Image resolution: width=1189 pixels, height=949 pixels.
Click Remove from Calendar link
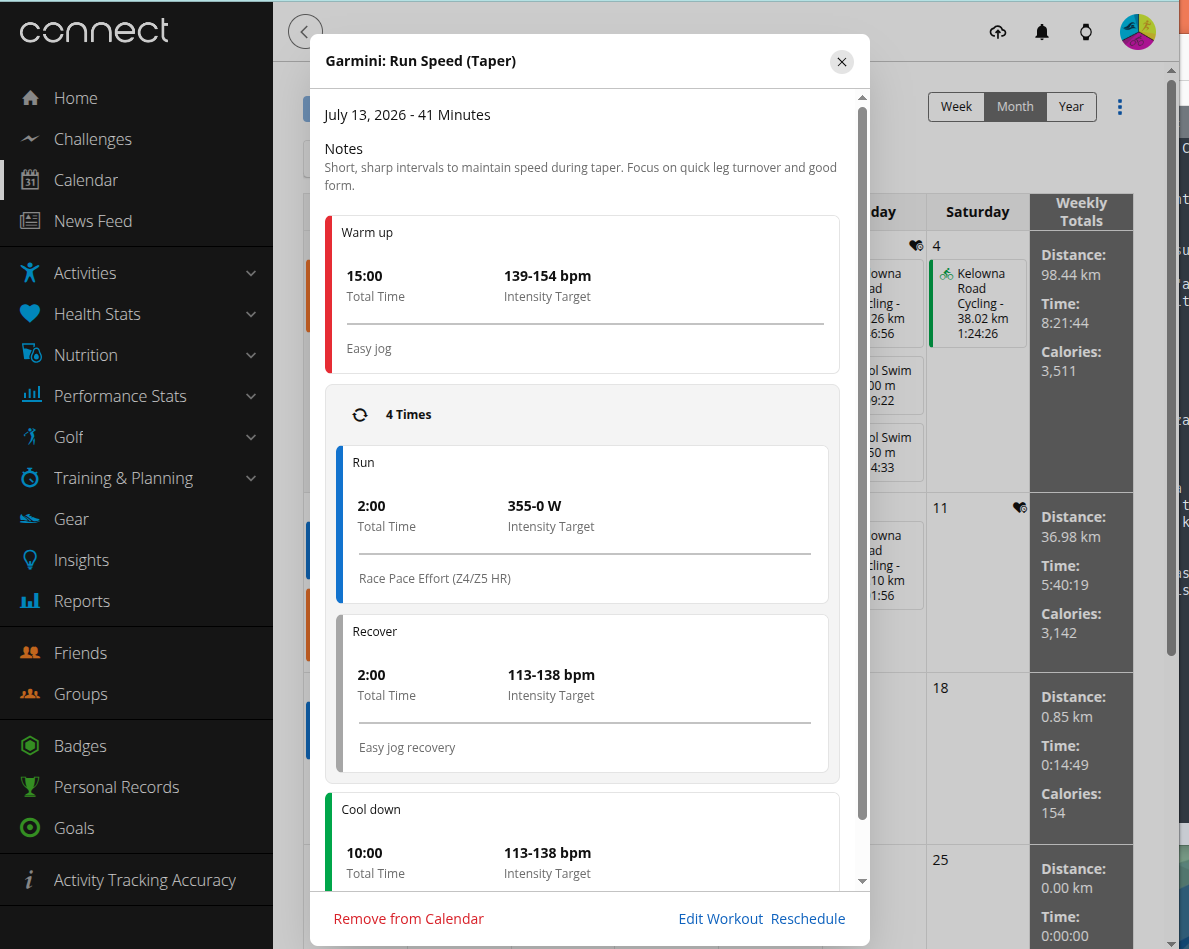pyautogui.click(x=409, y=919)
